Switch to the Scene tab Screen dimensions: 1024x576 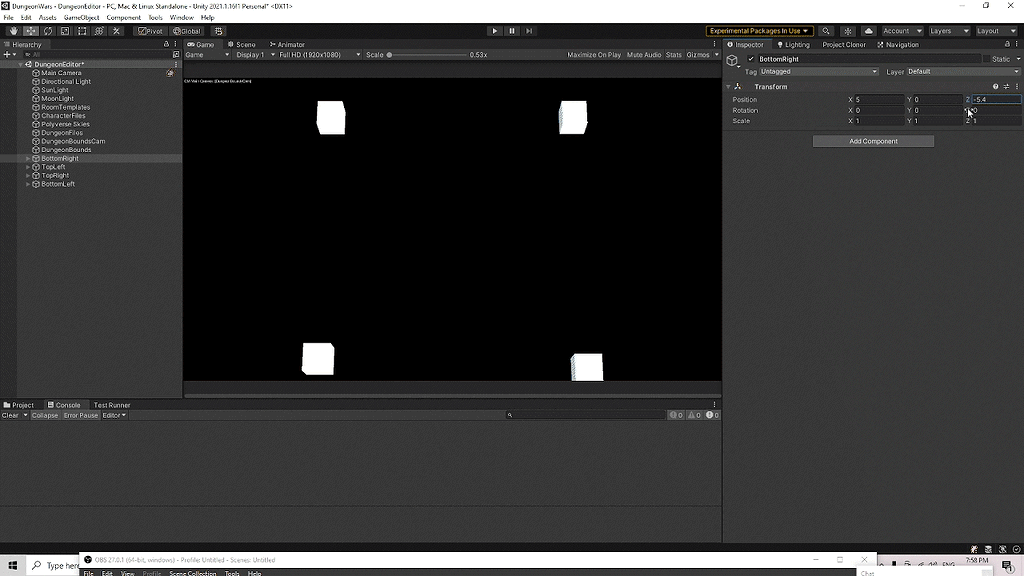click(x=242, y=44)
